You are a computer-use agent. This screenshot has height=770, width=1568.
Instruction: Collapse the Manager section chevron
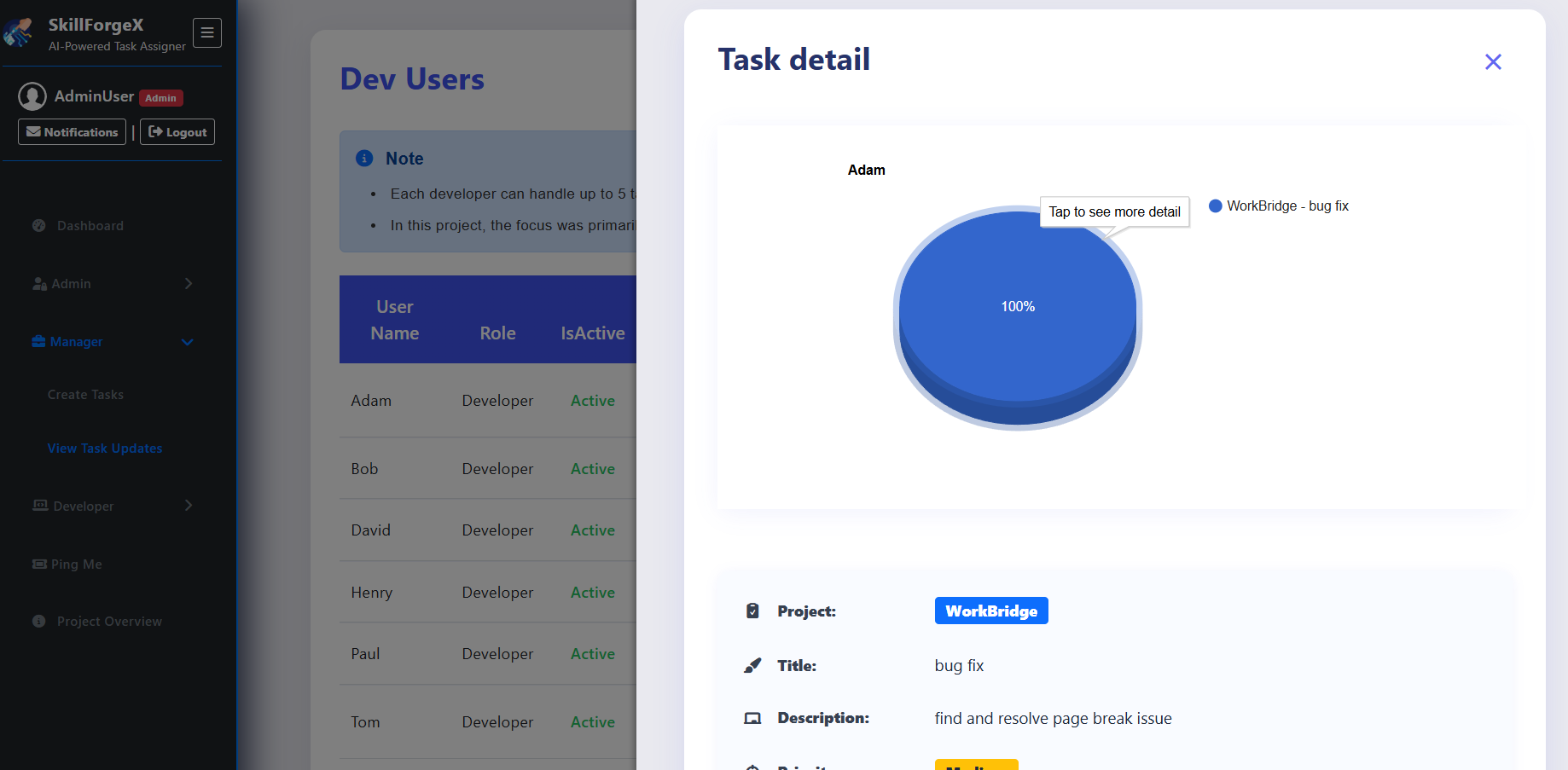tap(187, 341)
